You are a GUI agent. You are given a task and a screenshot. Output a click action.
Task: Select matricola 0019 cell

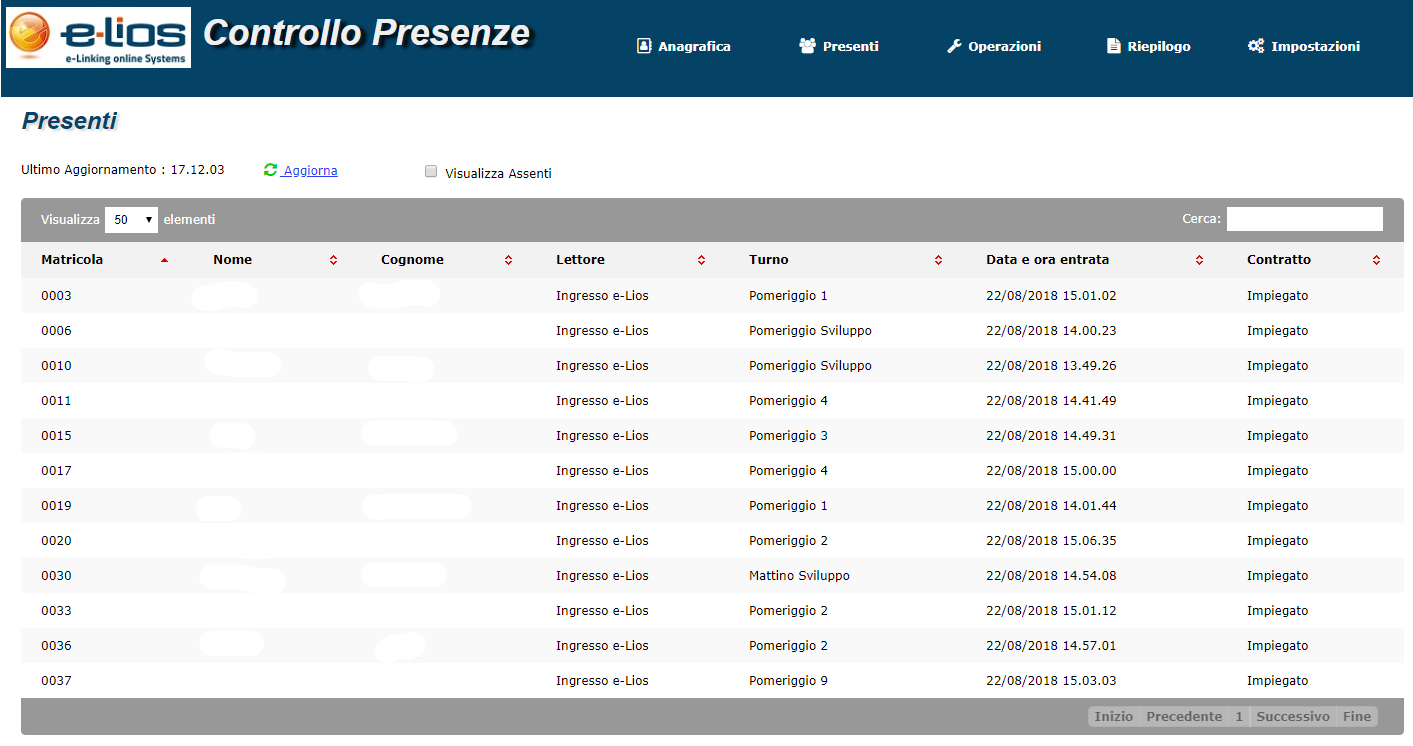[x=56, y=506]
